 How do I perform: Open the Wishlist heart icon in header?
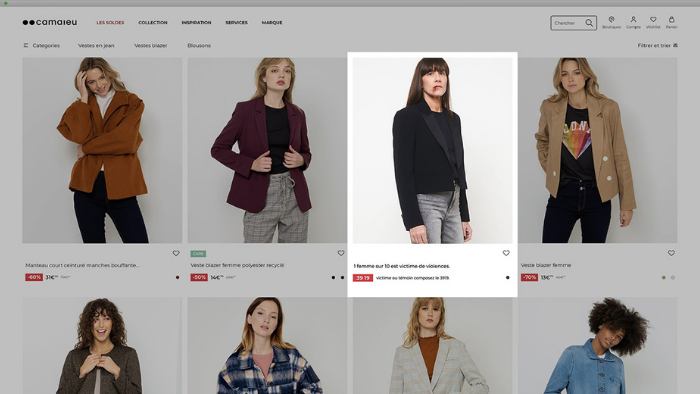[x=653, y=20]
